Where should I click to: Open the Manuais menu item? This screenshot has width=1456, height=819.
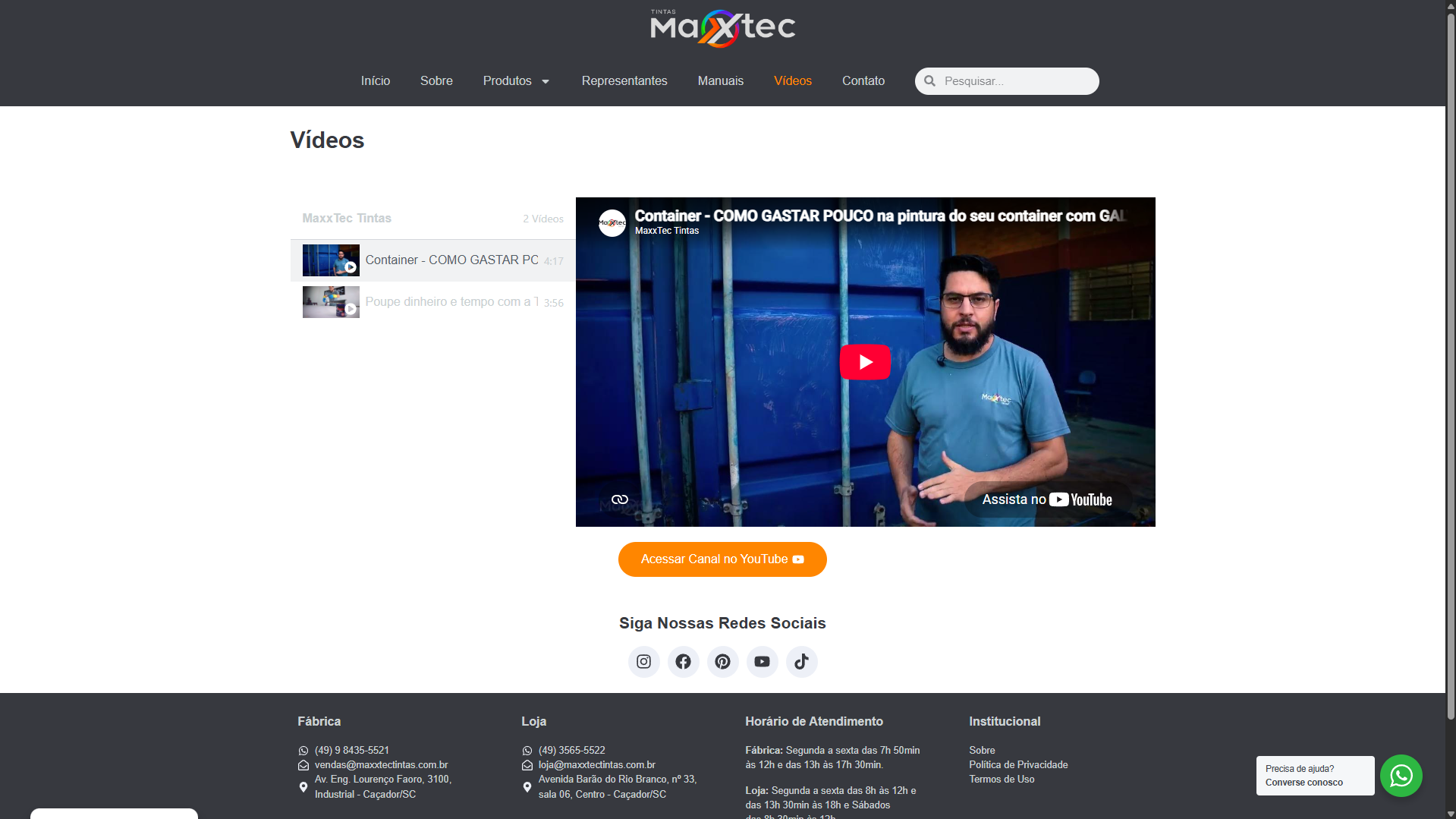[x=721, y=81]
